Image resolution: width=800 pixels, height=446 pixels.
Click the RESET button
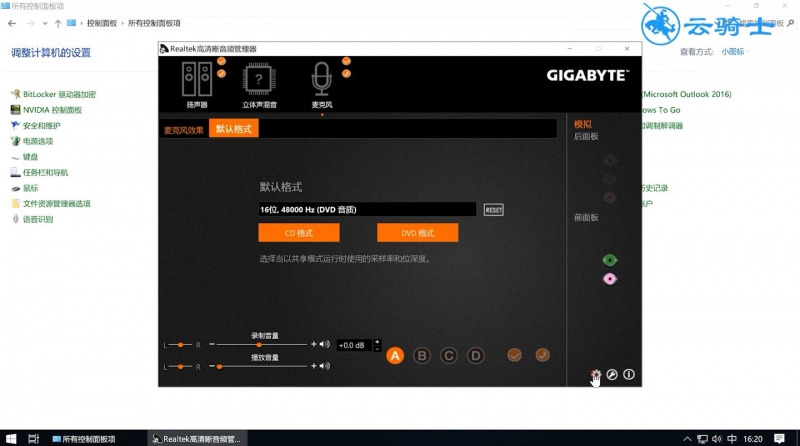pos(493,210)
